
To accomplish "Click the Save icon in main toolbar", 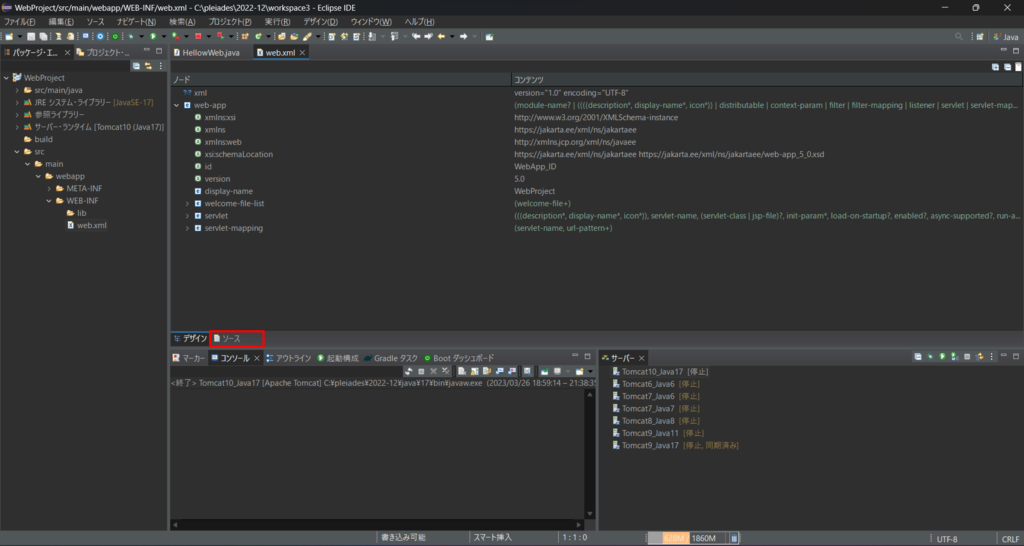I will point(32,37).
